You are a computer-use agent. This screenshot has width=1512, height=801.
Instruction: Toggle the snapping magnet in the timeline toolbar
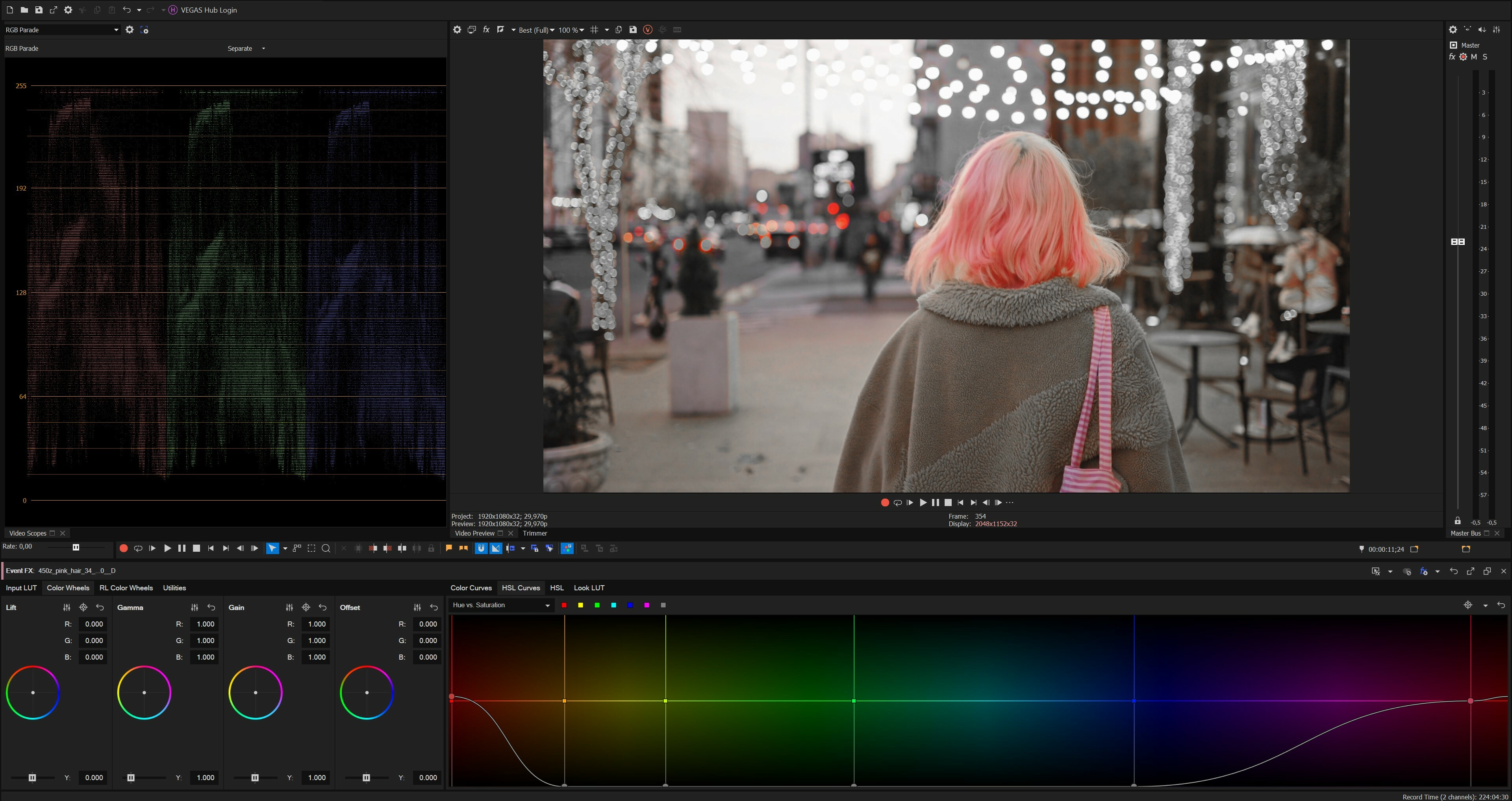(x=481, y=549)
